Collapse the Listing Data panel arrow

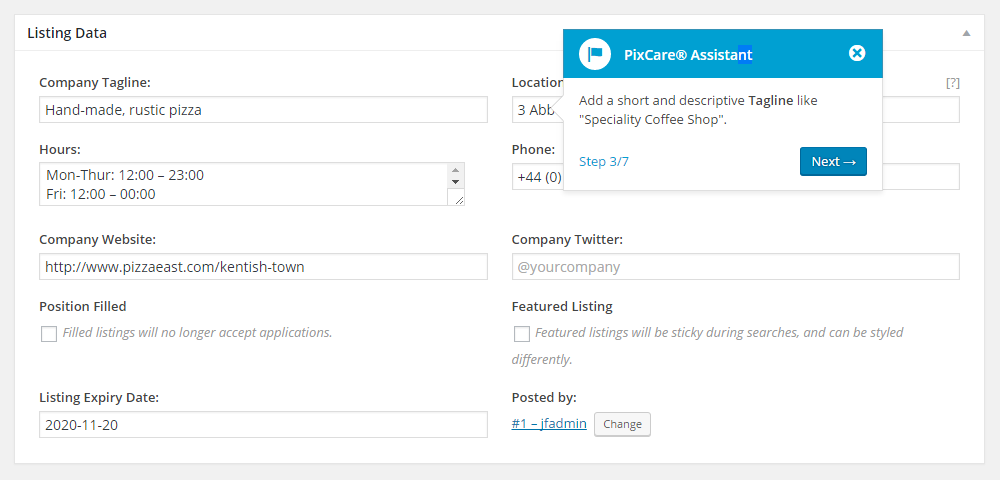[x=966, y=33]
